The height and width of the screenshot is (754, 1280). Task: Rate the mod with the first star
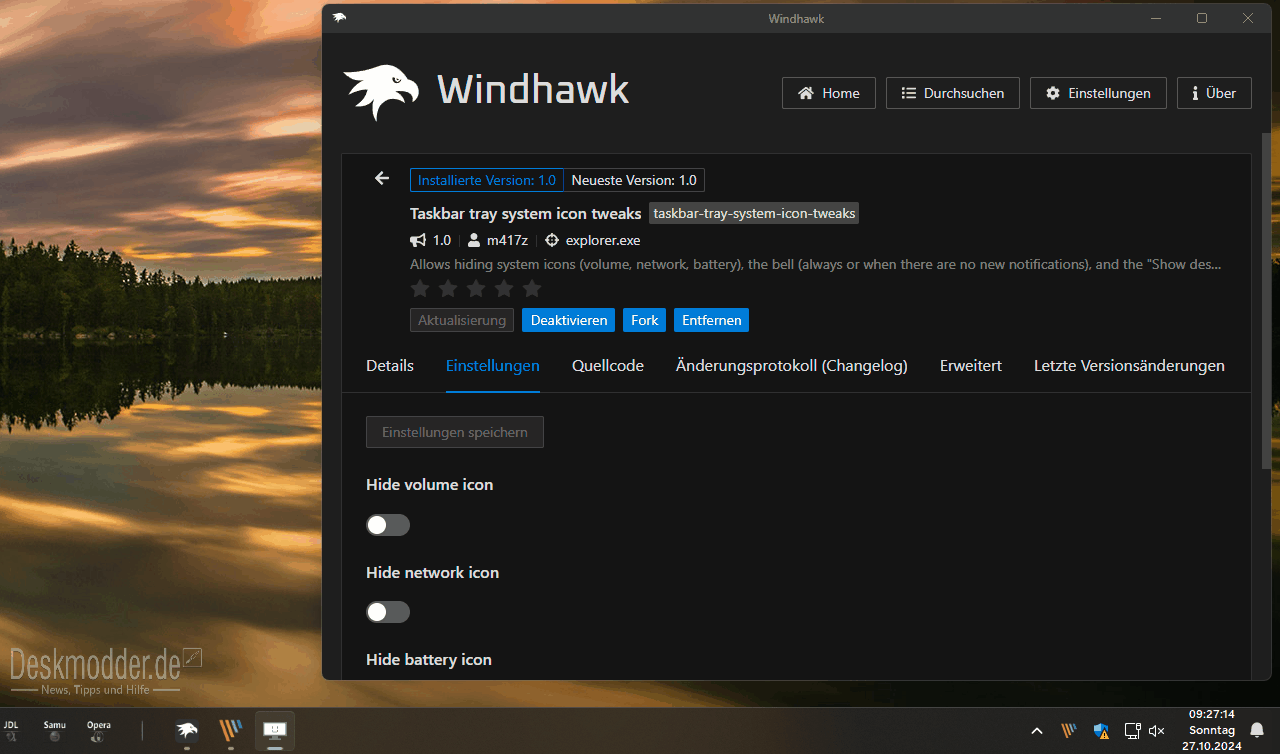420,289
